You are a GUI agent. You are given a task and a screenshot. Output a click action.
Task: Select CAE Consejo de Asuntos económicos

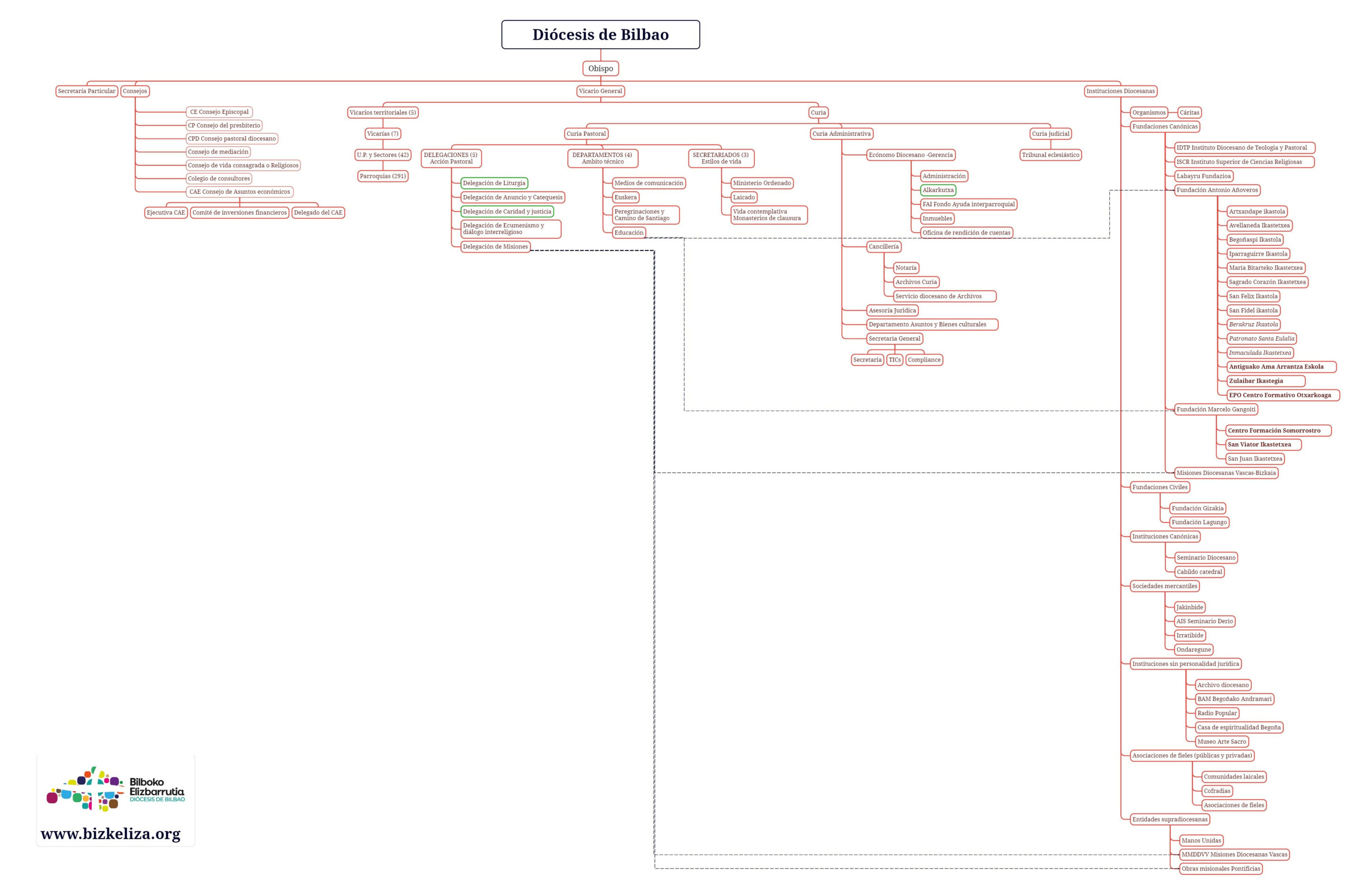[240, 191]
